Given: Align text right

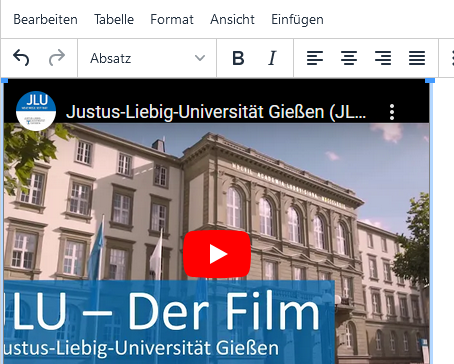Looking at the screenshot, I should (x=383, y=58).
